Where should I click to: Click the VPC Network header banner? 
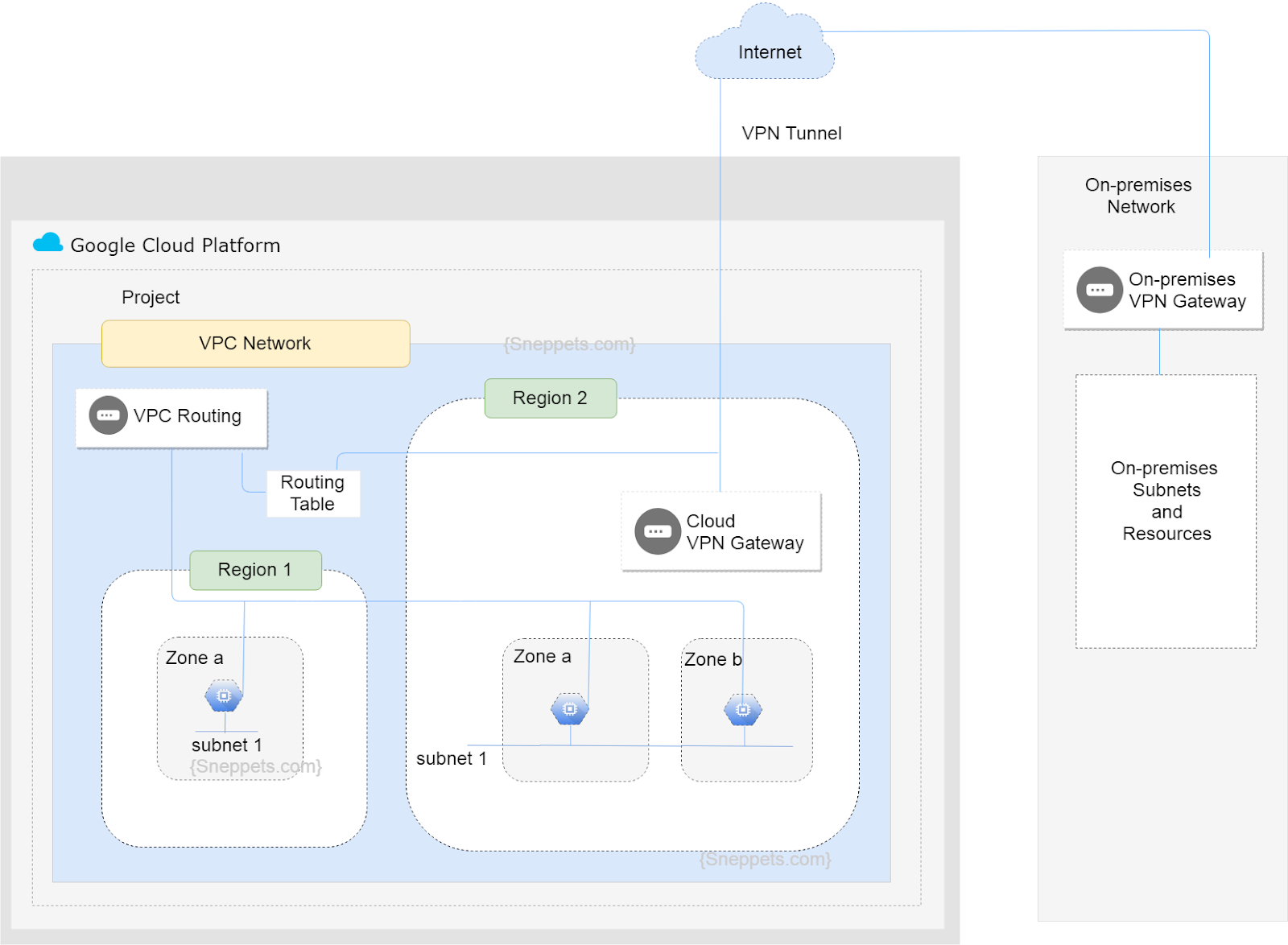point(255,343)
